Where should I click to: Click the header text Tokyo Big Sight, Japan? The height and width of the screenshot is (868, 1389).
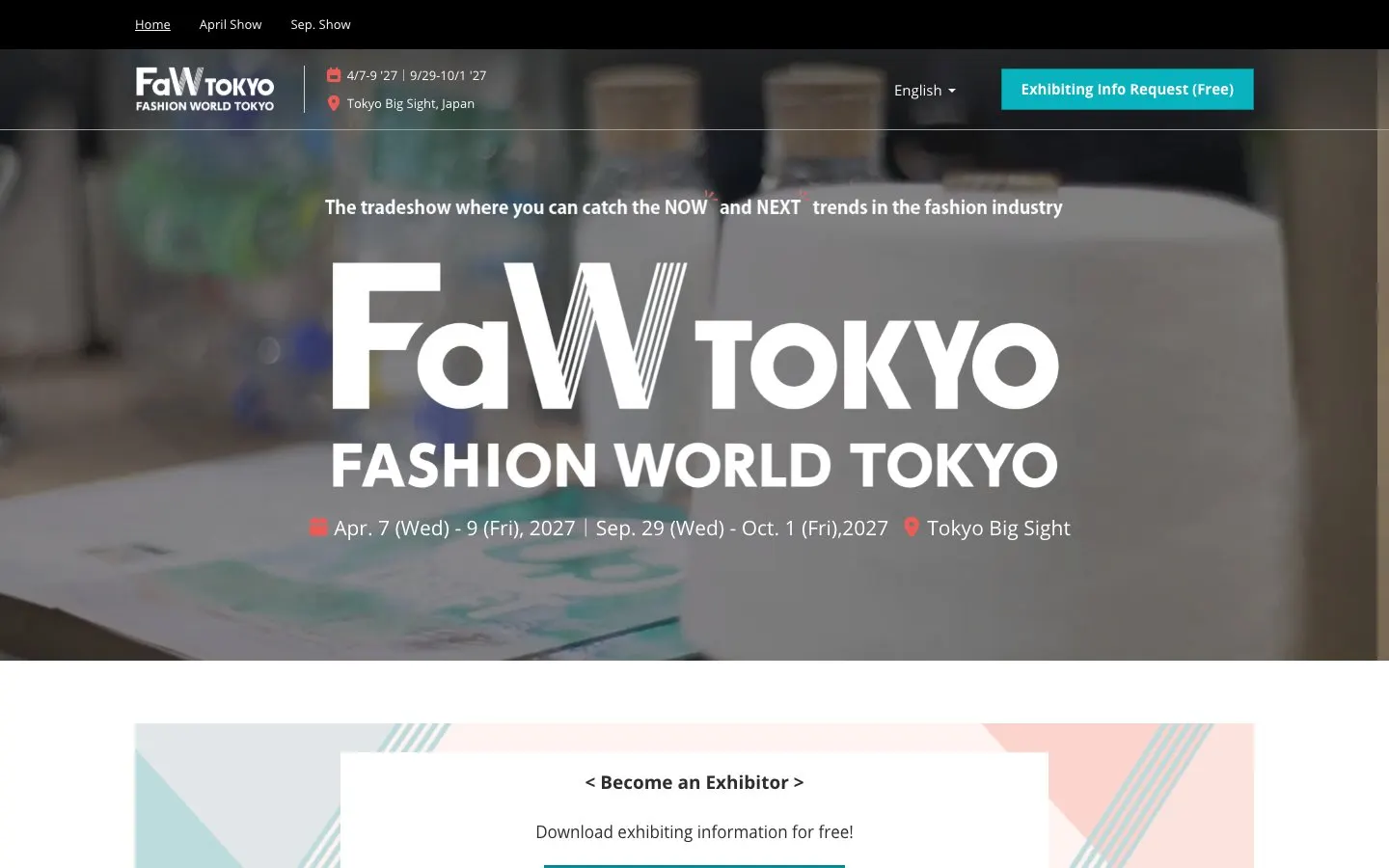(411, 103)
